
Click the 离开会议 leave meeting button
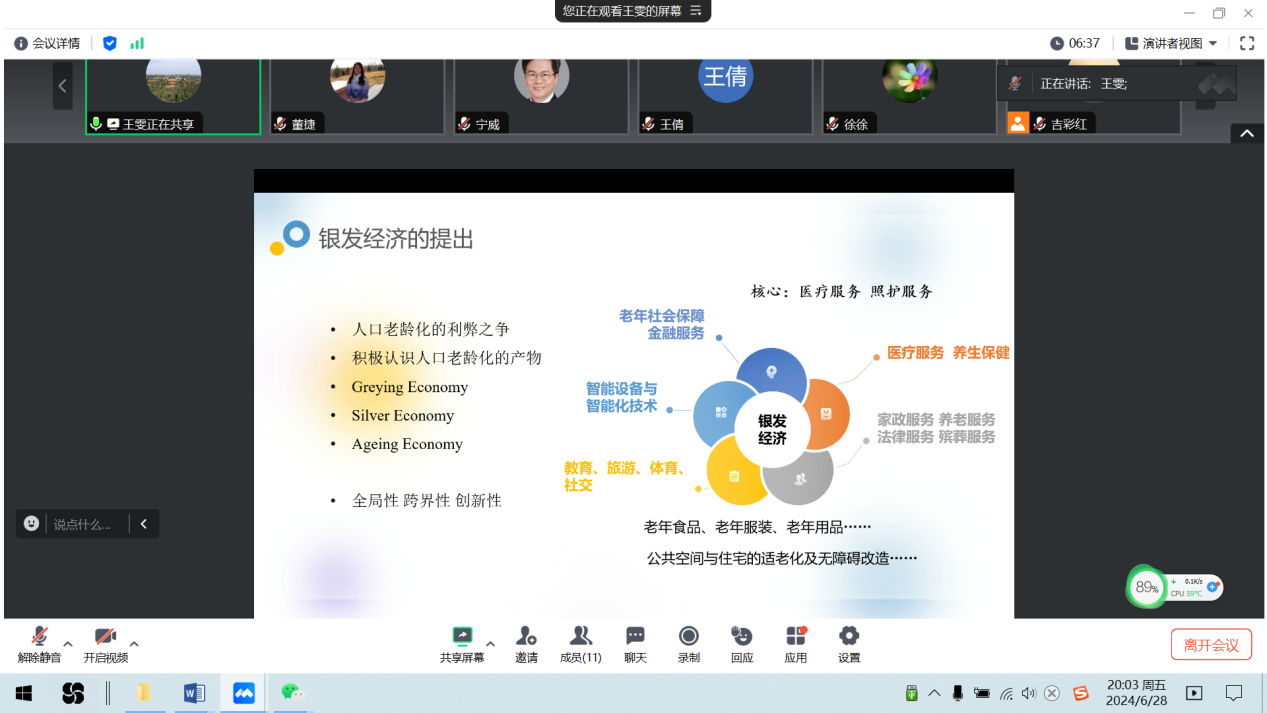coord(1211,645)
